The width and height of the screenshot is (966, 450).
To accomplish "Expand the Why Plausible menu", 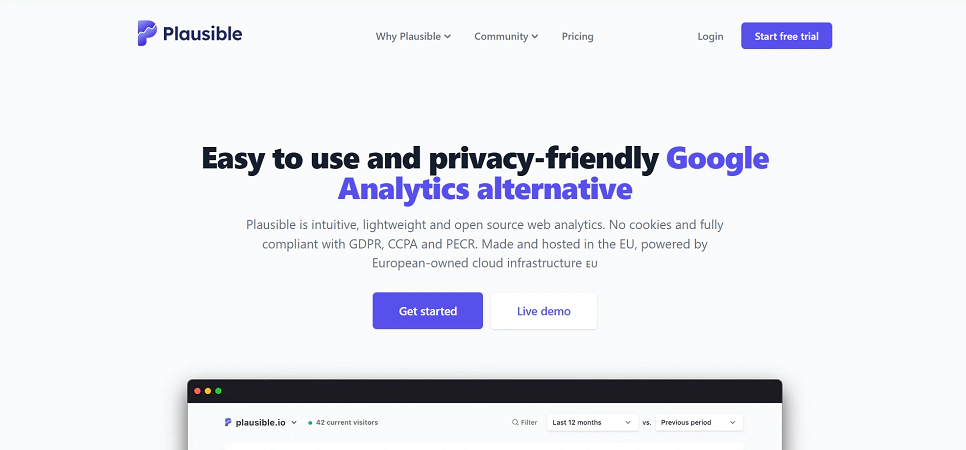I will [413, 36].
